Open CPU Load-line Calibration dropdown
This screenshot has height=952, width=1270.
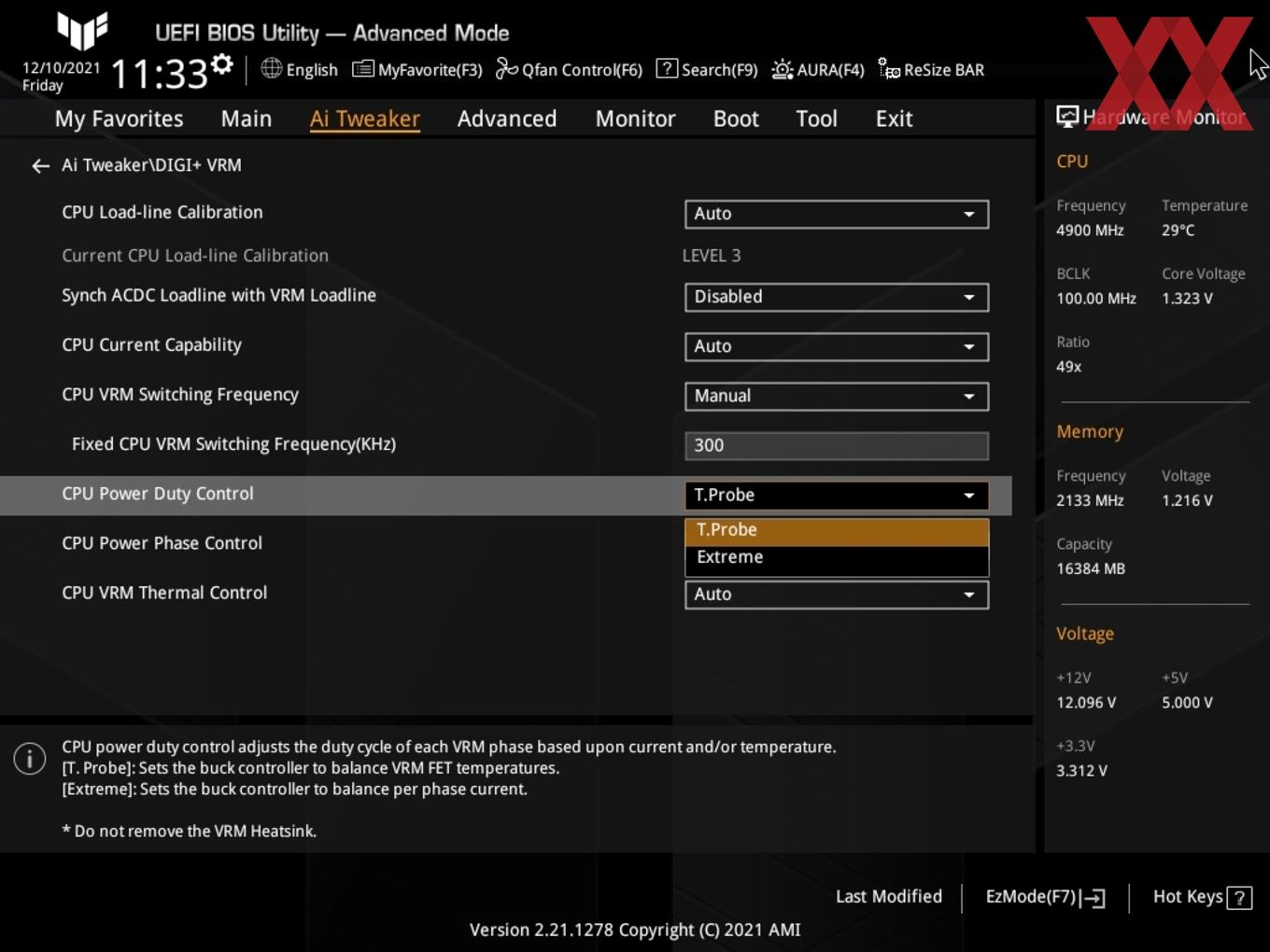837,214
